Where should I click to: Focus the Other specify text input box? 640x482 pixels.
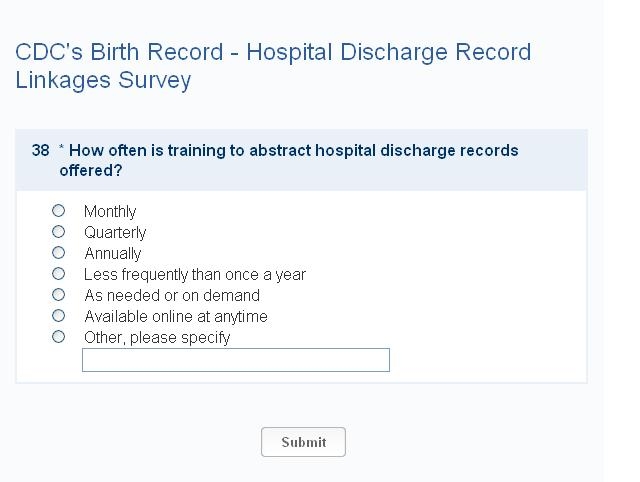tap(236, 360)
